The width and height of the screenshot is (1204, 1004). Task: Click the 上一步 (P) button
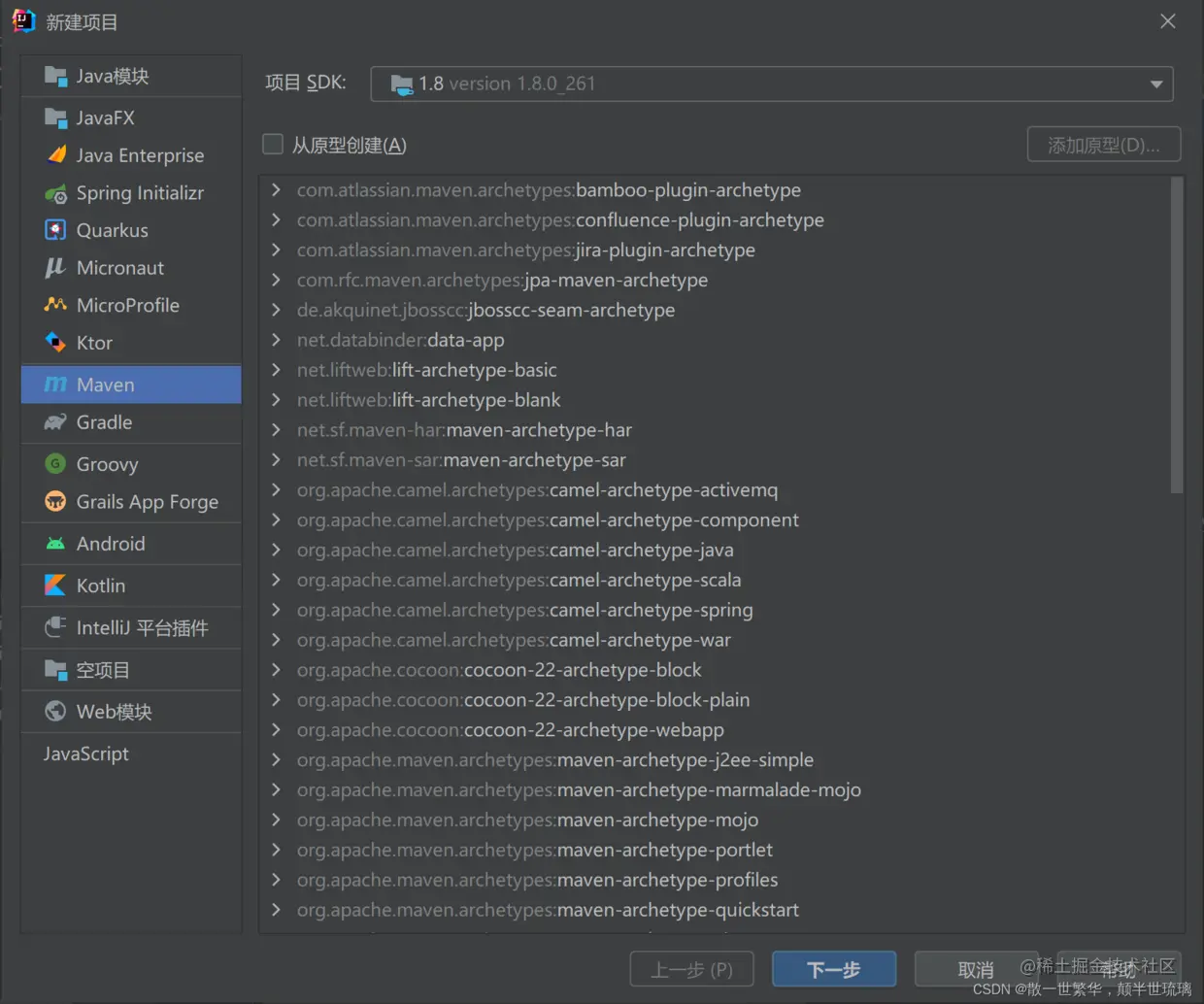tap(691, 969)
